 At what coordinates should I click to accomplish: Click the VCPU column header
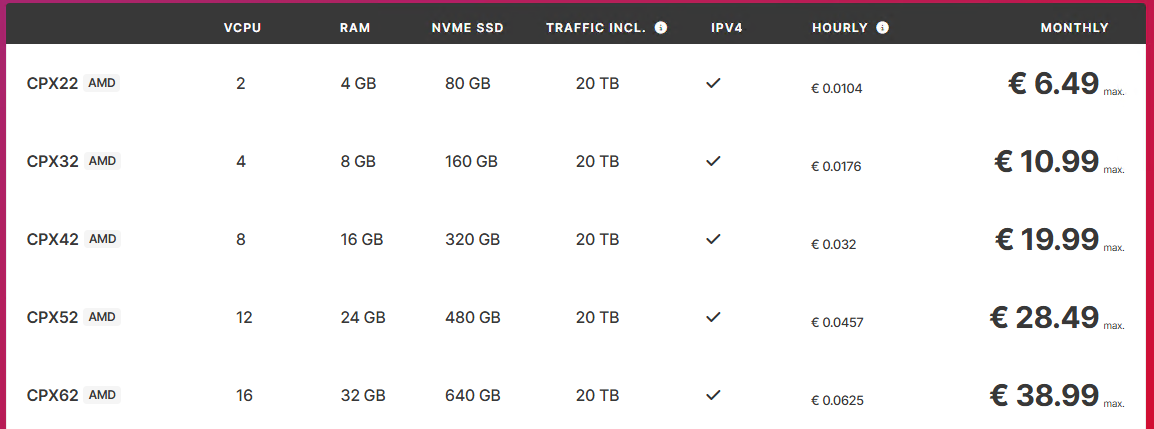point(242,28)
